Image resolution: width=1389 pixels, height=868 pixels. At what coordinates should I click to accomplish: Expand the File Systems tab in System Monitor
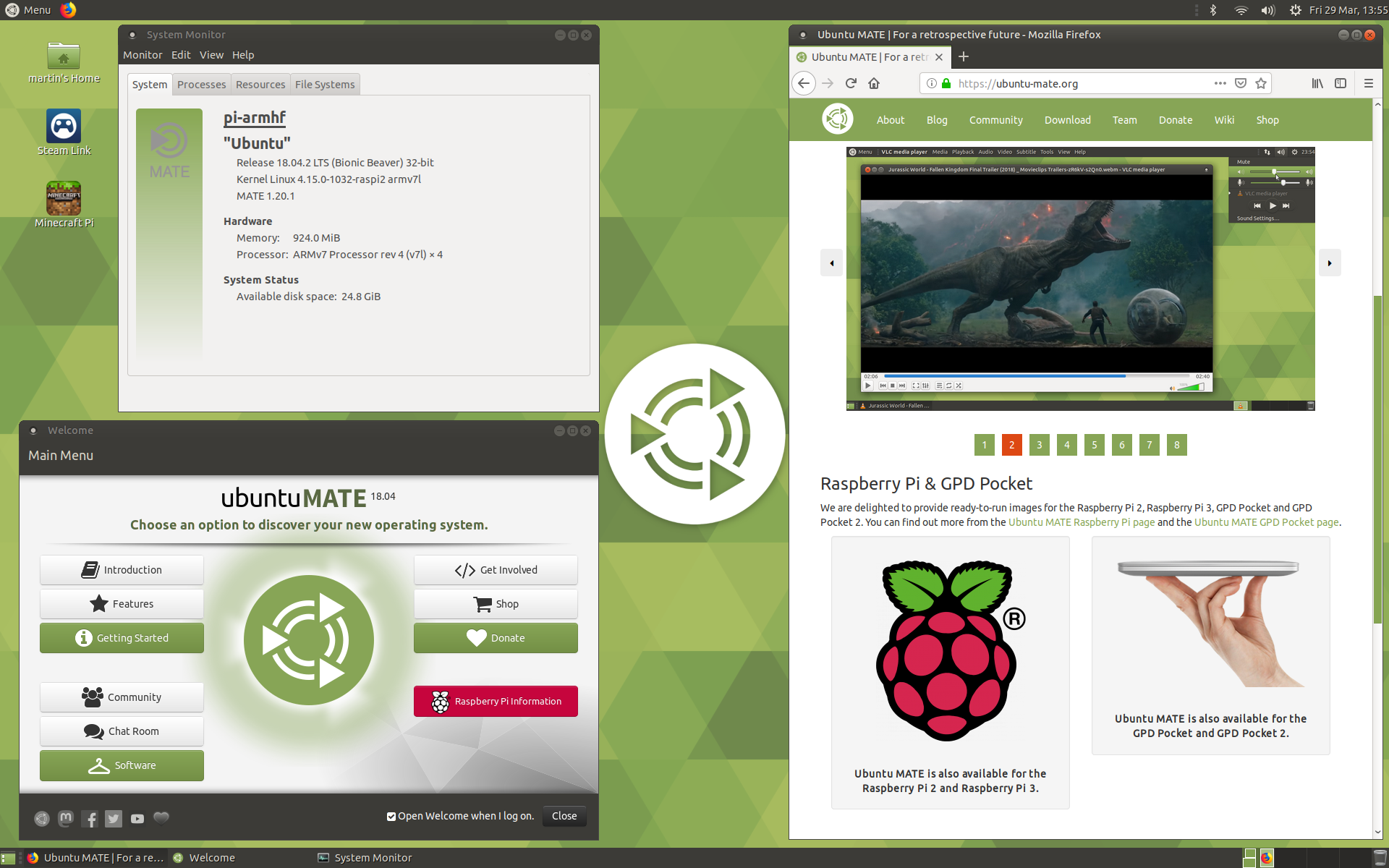click(x=324, y=84)
